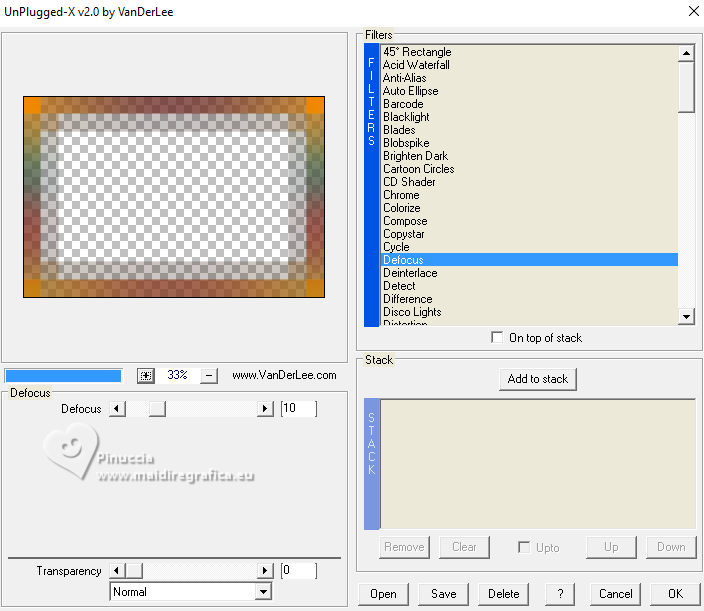Screen dimensions: 704x611
Task: Click the image preview thumbnail
Action: coord(174,197)
